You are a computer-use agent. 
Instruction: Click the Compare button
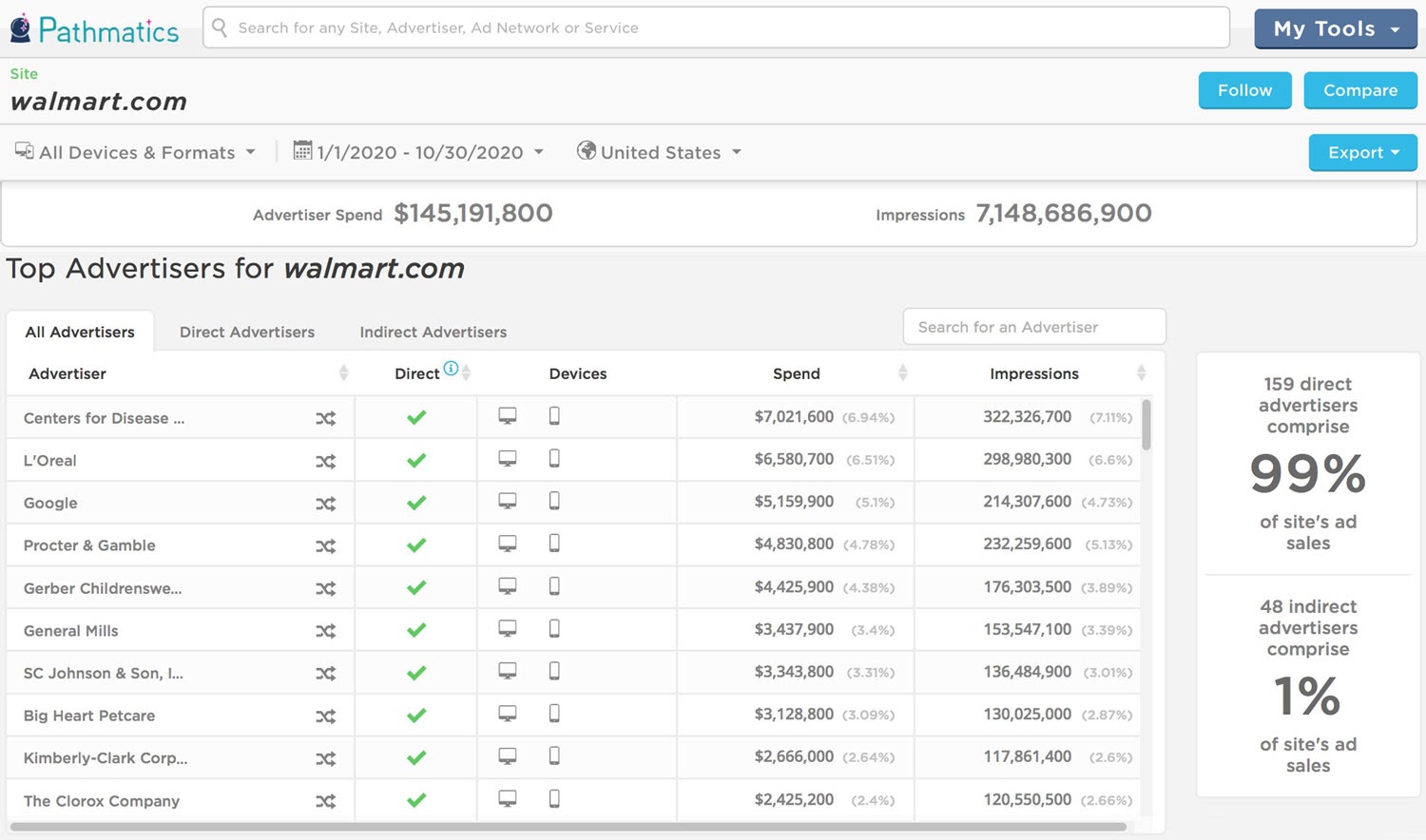point(1360,90)
